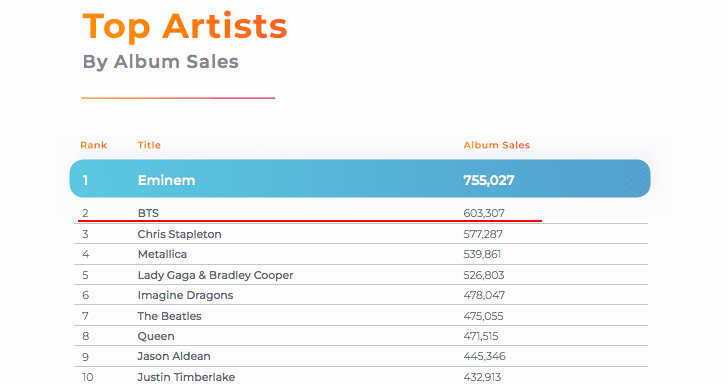Click Justin Timberlake at rank 10
The width and height of the screenshot is (728, 384).
(x=186, y=377)
